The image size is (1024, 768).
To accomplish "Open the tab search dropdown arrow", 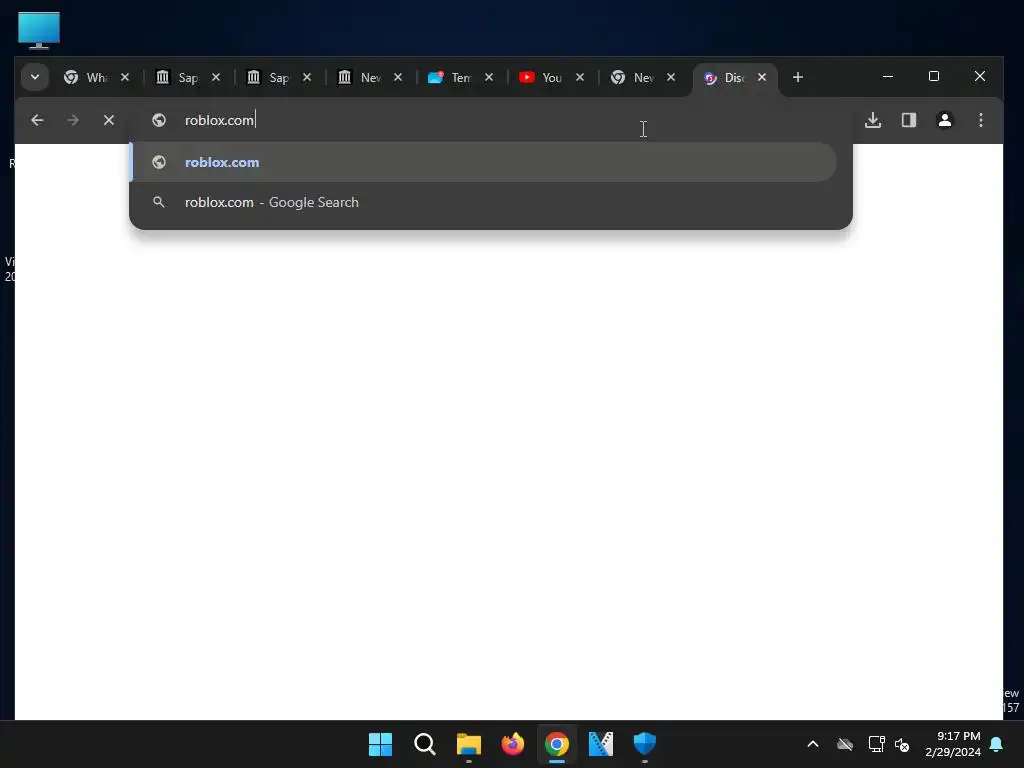I will point(35,77).
